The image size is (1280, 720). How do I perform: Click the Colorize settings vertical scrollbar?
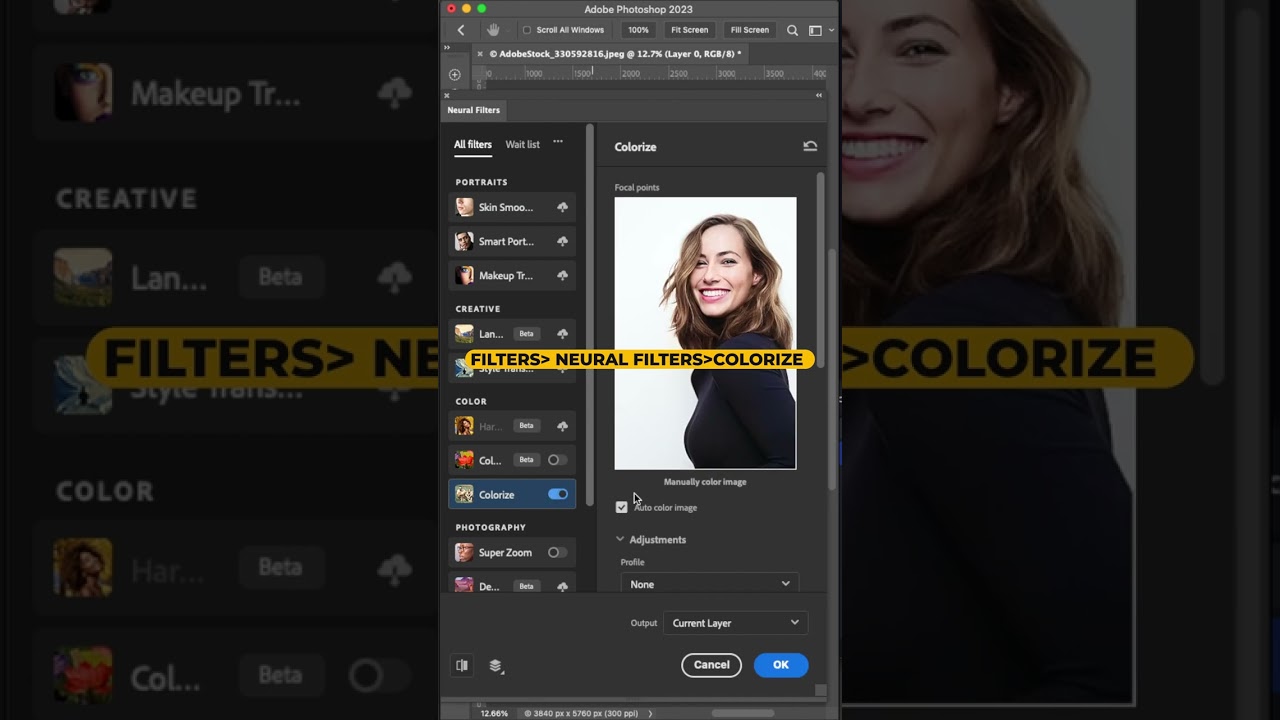821,270
